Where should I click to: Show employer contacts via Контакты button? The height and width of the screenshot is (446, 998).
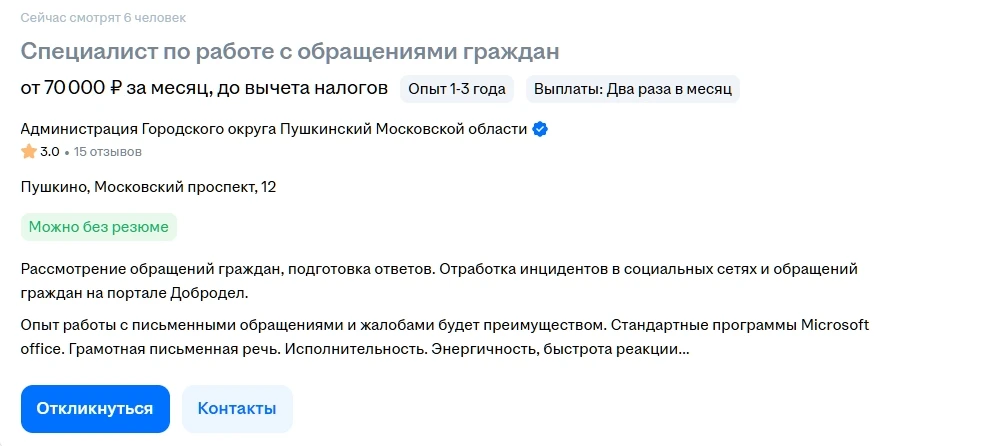[237, 408]
